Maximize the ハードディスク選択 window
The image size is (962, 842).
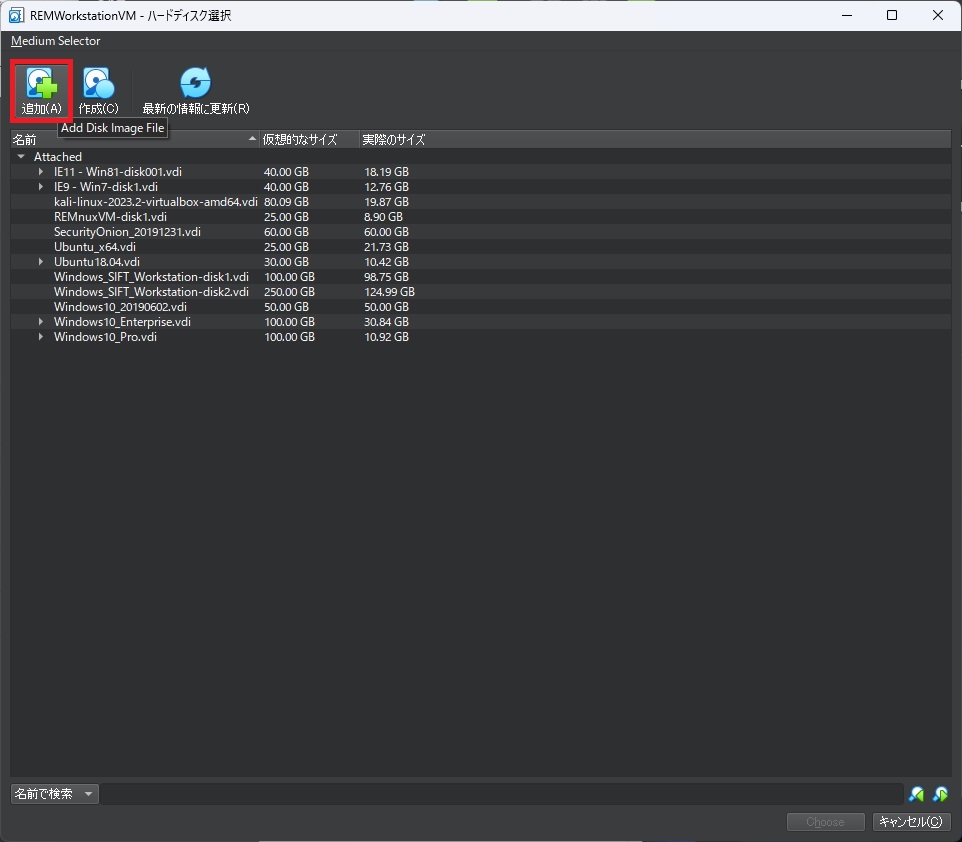click(x=892, y=15)
